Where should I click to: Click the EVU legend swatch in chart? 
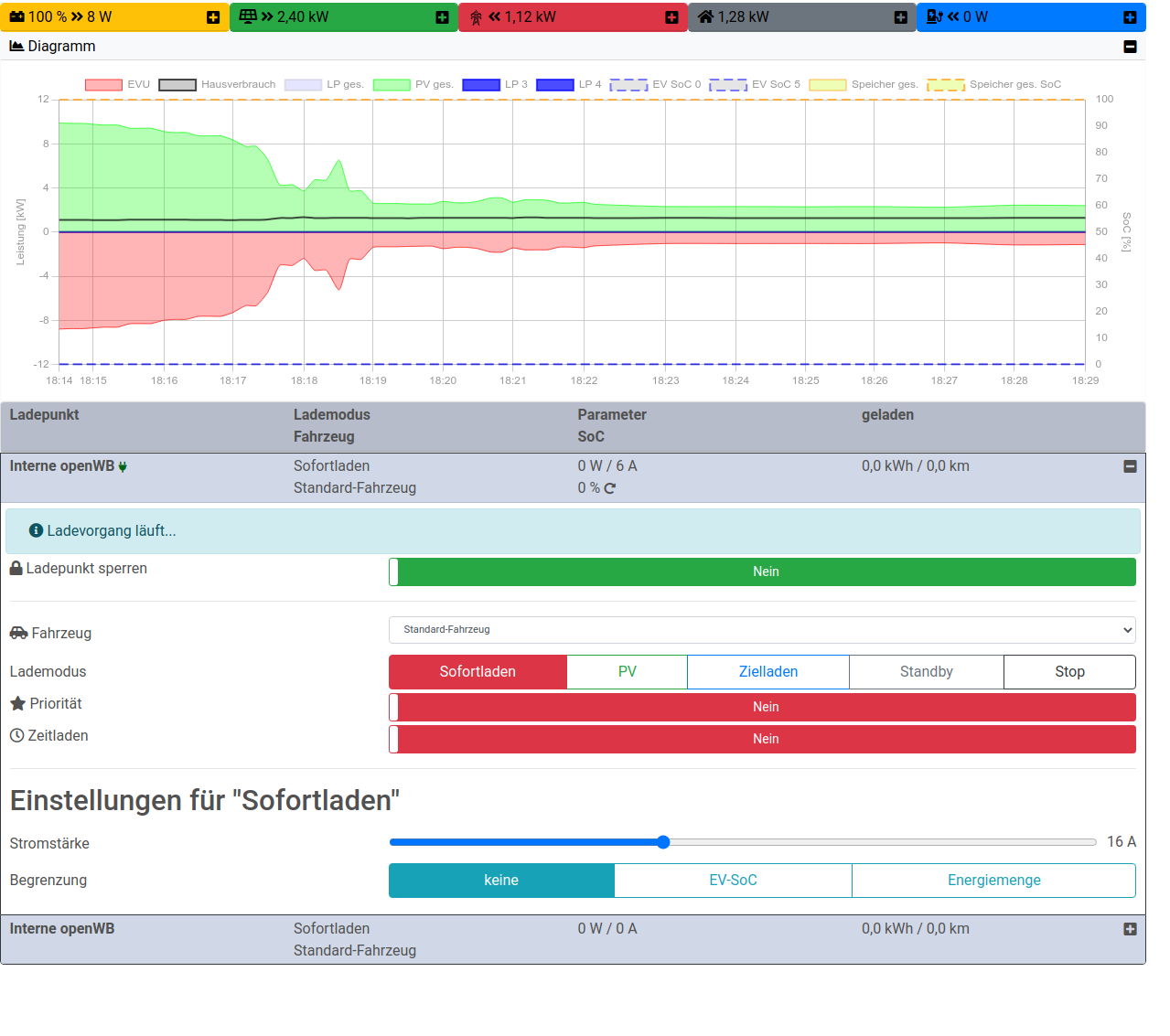click(x=103, y=85)
